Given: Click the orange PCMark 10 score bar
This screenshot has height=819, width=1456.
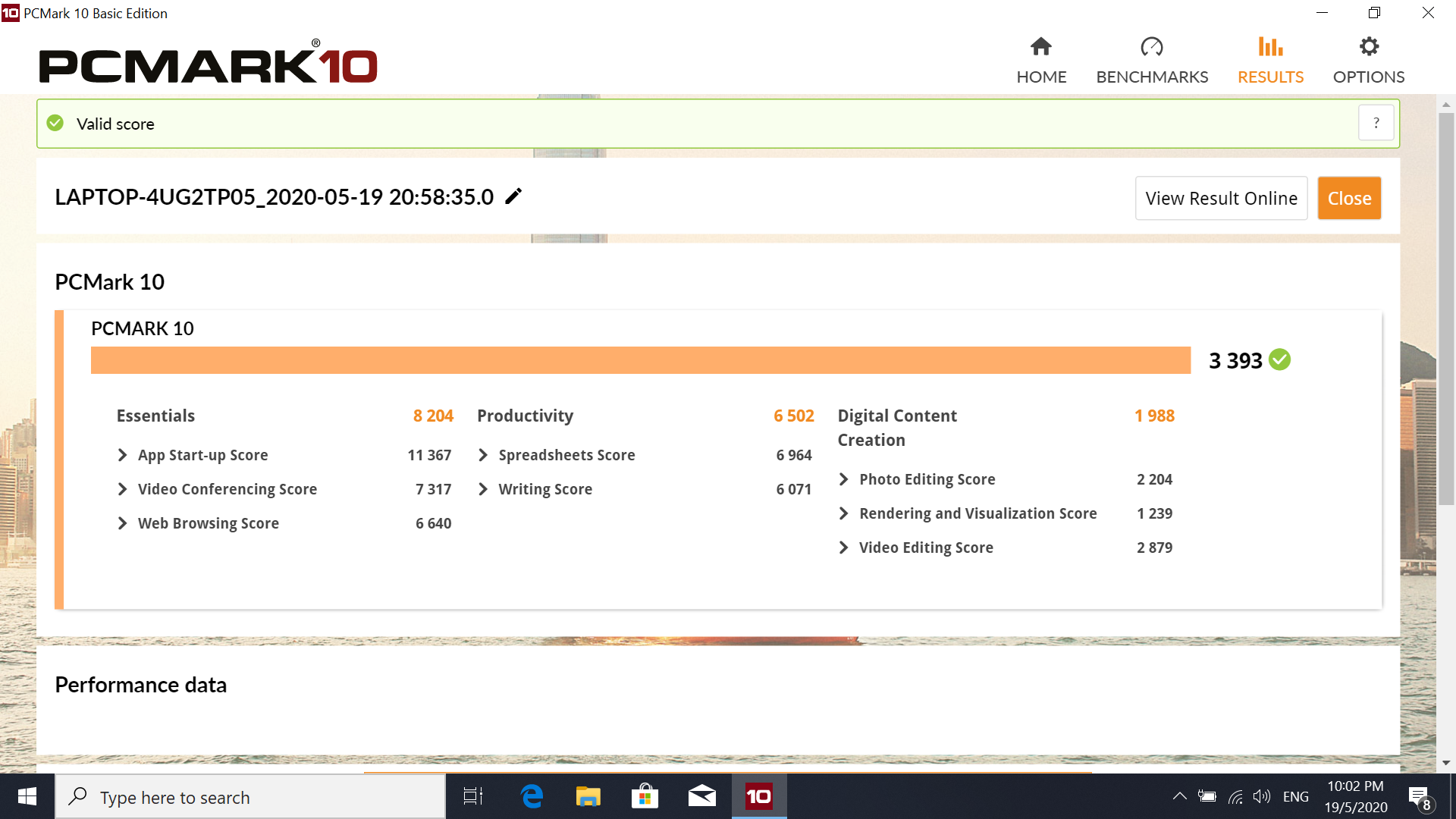Looking at the screenshot, I should (641, 360).
